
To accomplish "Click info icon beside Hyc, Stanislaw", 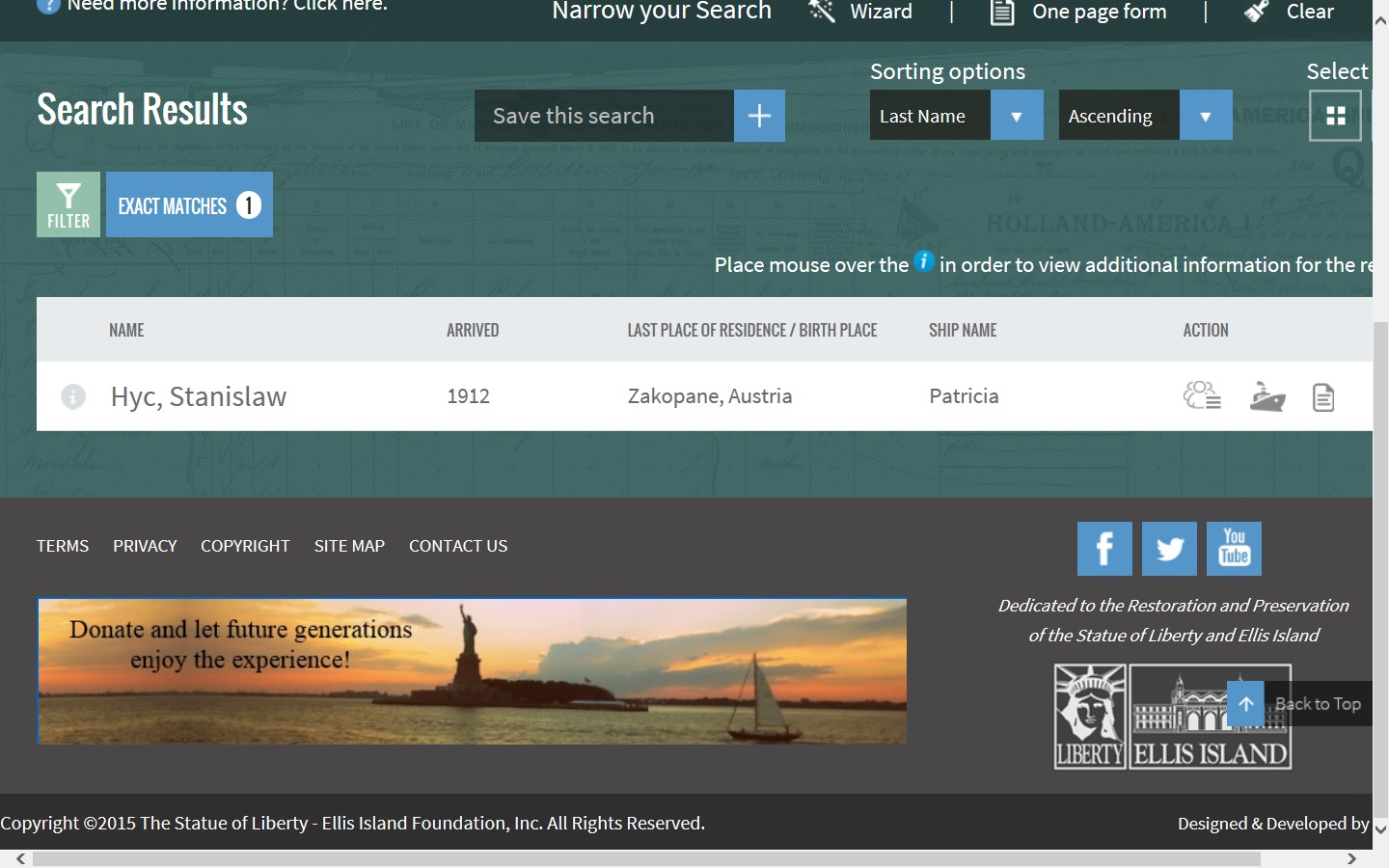I will [x=73, y=396].
